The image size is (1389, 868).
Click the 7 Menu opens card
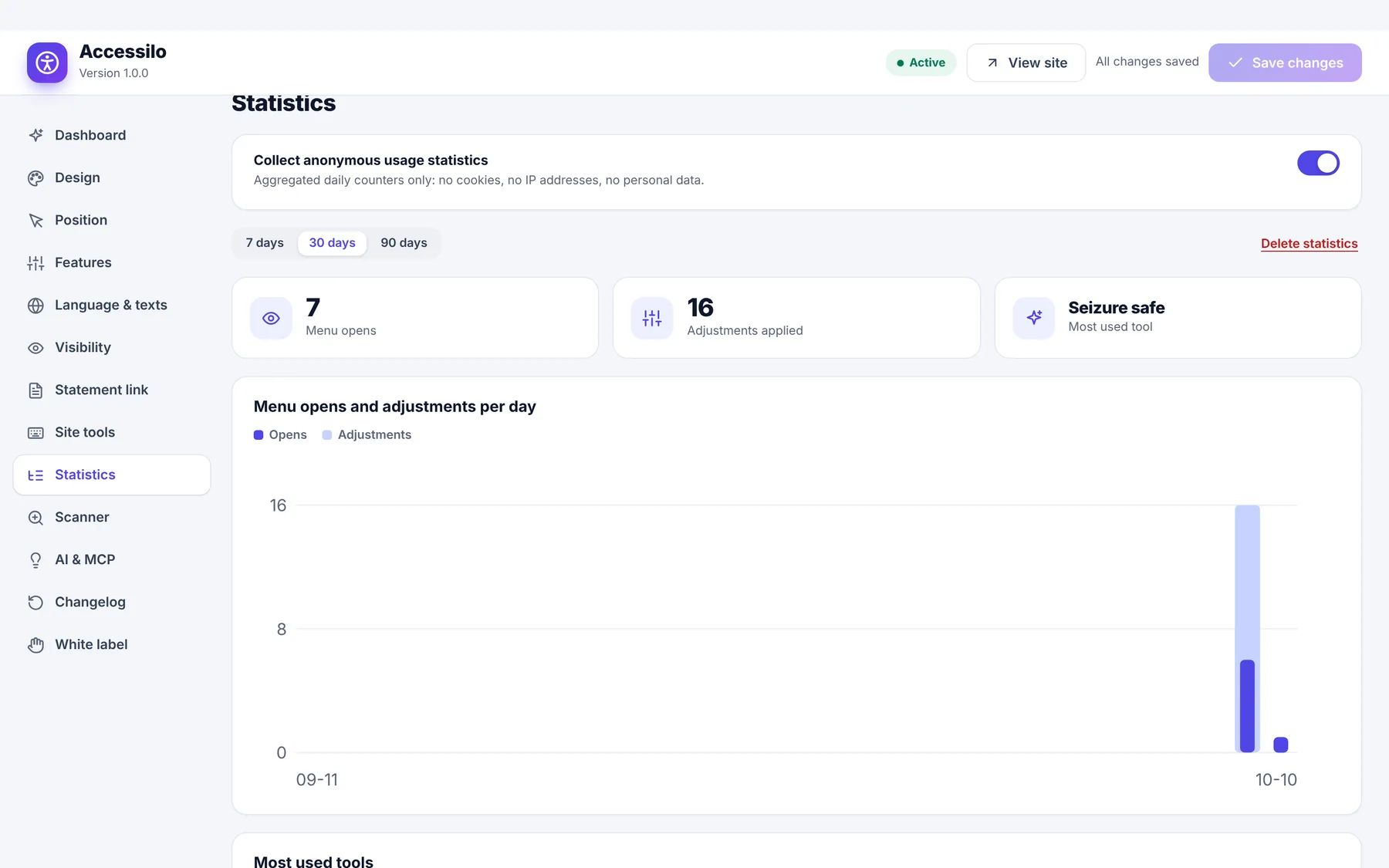(415, 318)
